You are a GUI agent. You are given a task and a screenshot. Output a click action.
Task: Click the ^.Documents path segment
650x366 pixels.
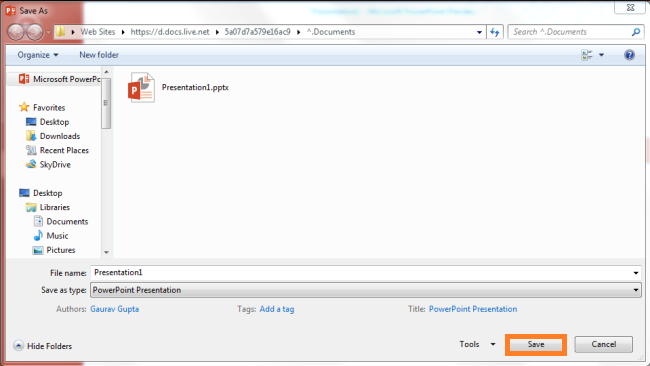pos(331,32)
